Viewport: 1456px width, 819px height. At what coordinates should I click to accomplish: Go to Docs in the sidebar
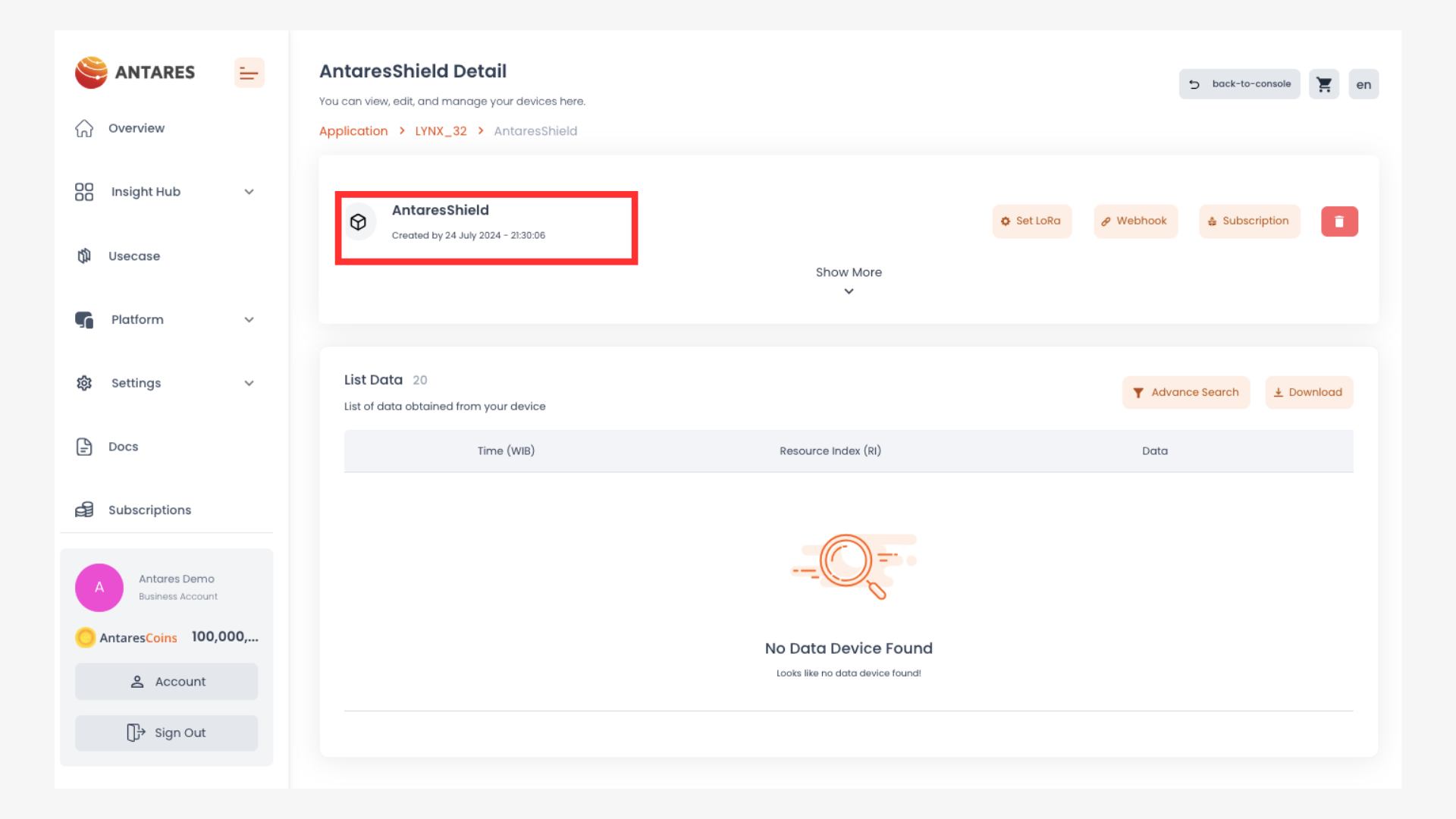[123, 447]
